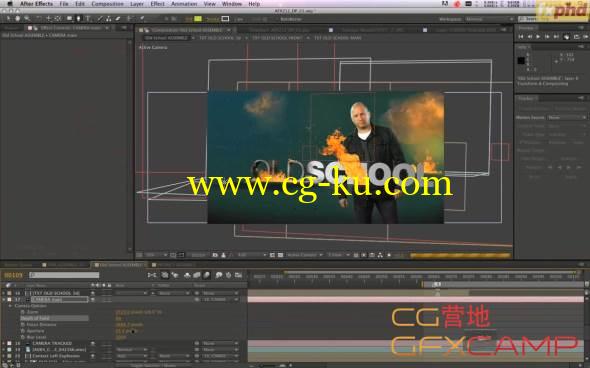Open the Workspace dropdown
The width and height of the screenshot is (590, 368).
tap(489, 19)
